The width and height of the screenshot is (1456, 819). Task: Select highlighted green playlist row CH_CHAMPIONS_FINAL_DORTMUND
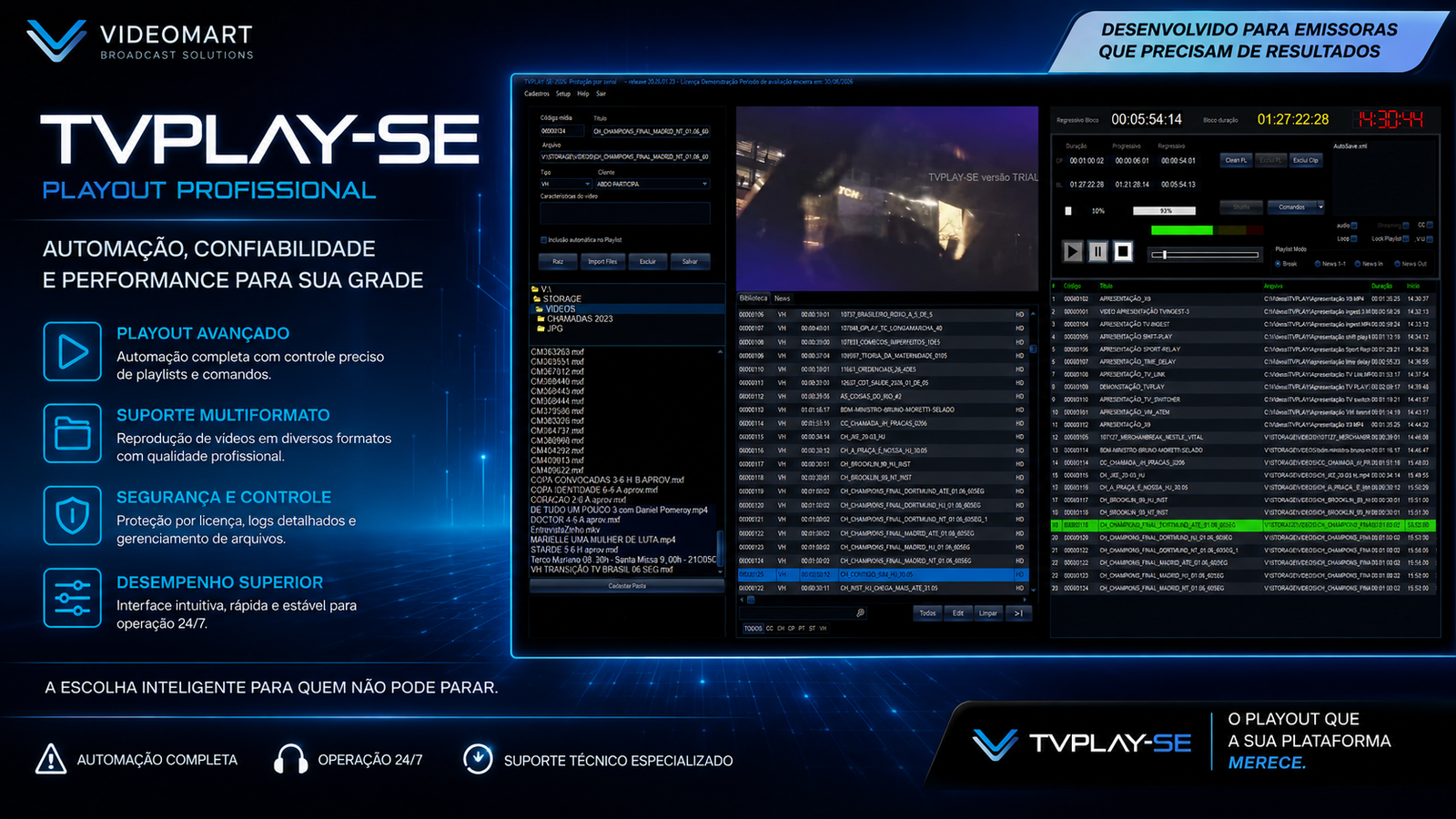point(1242,525)
